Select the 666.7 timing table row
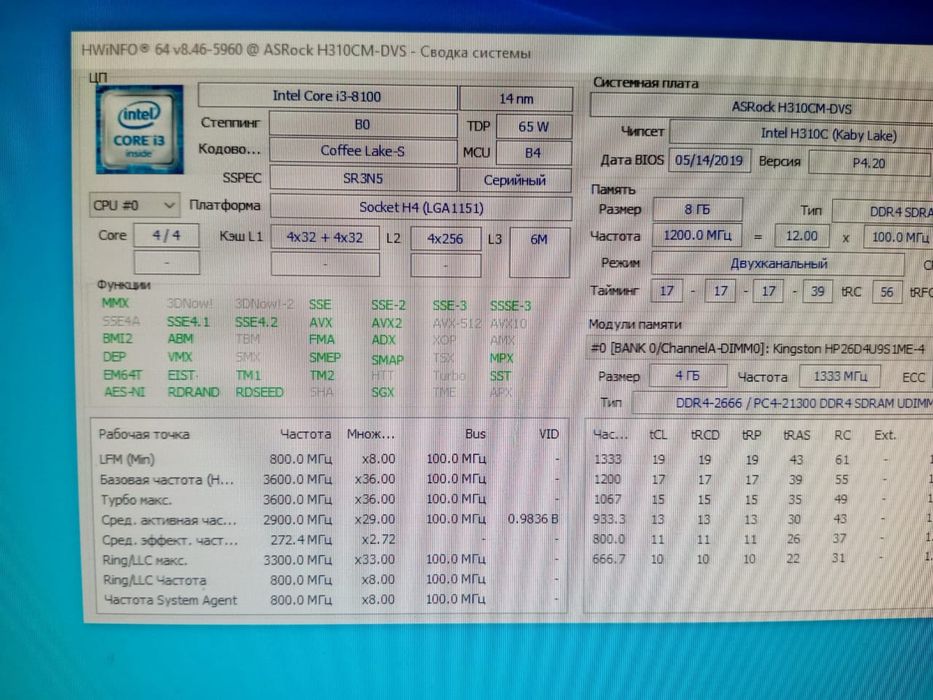 [x=760, y=558]
